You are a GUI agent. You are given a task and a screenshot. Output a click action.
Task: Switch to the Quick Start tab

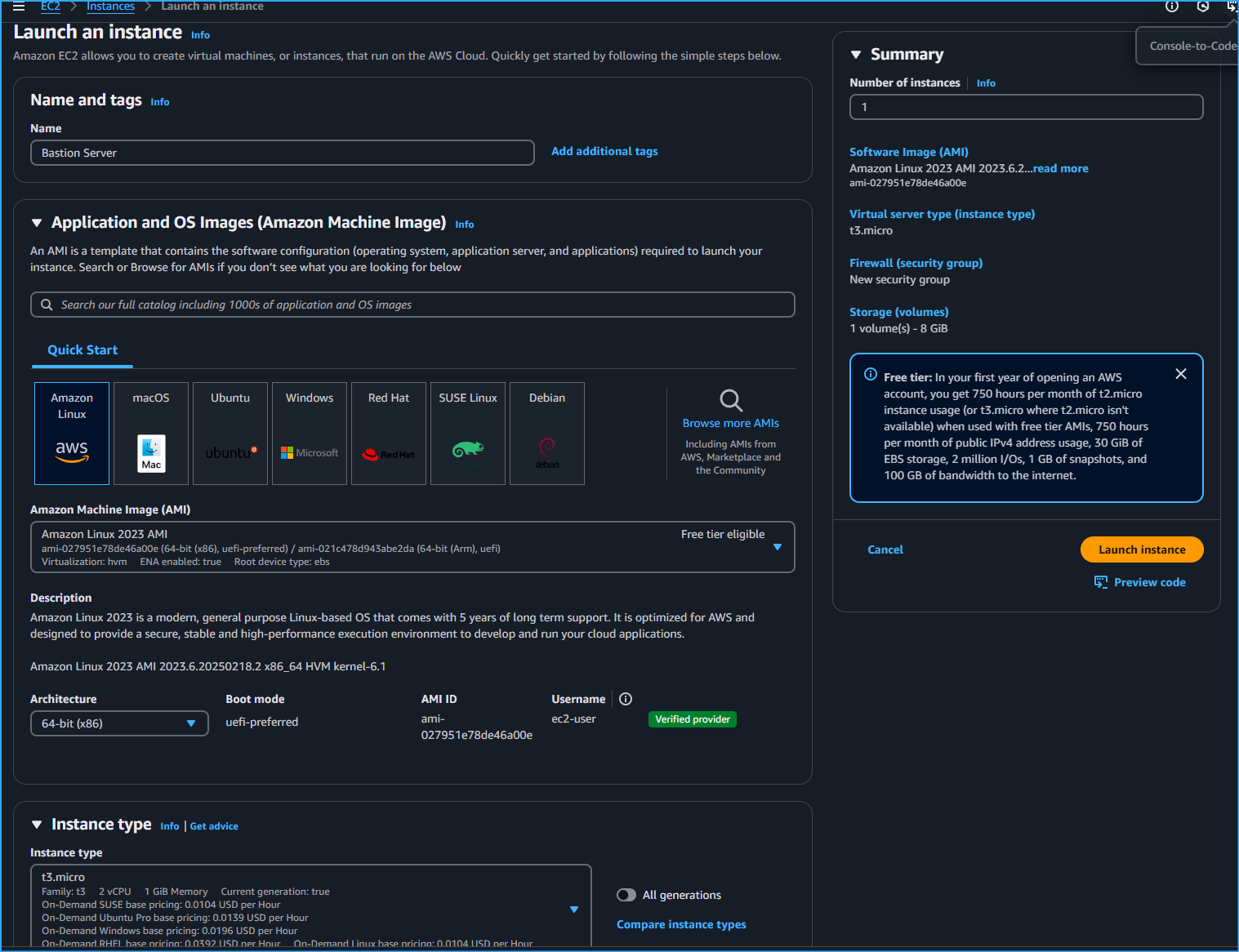click(82, 349)
